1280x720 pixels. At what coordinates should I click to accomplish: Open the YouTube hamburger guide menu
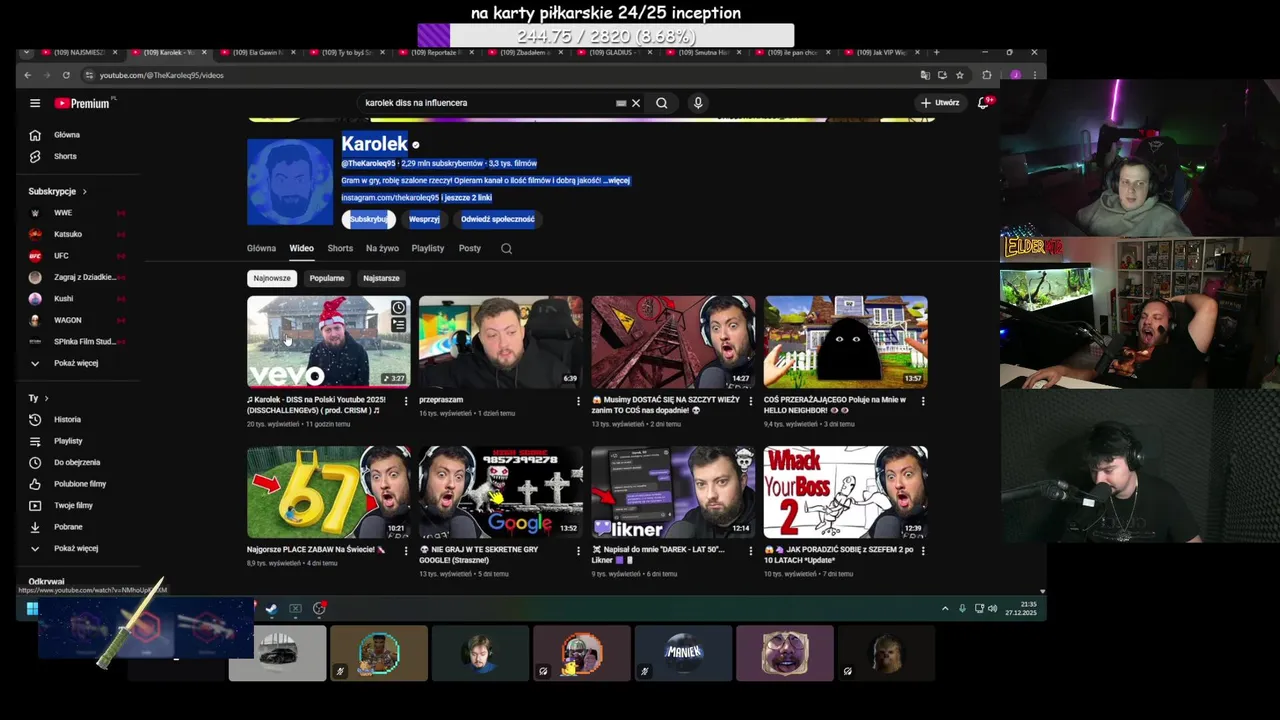[x=35, y=103]
